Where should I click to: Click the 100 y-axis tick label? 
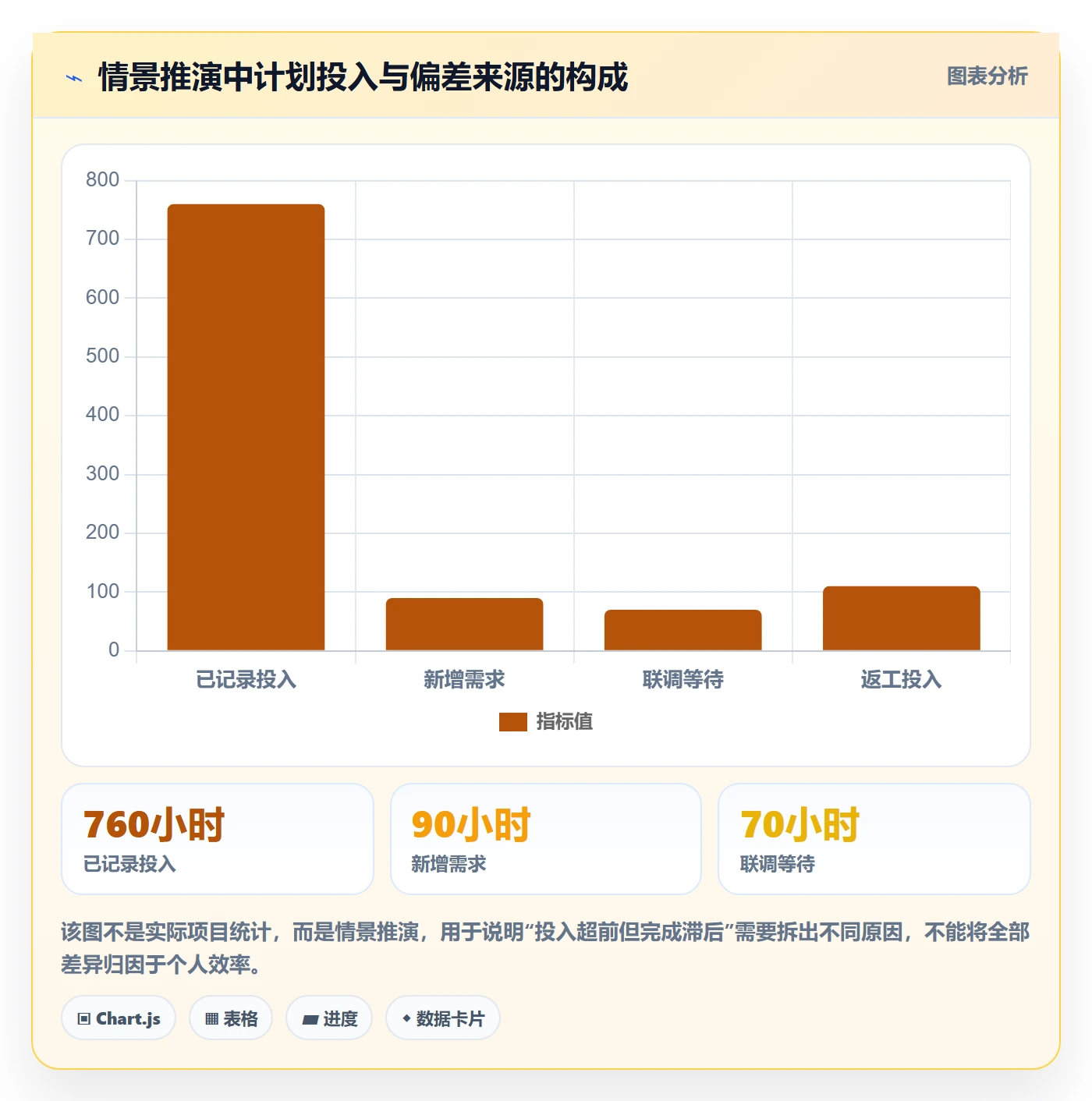102,592
